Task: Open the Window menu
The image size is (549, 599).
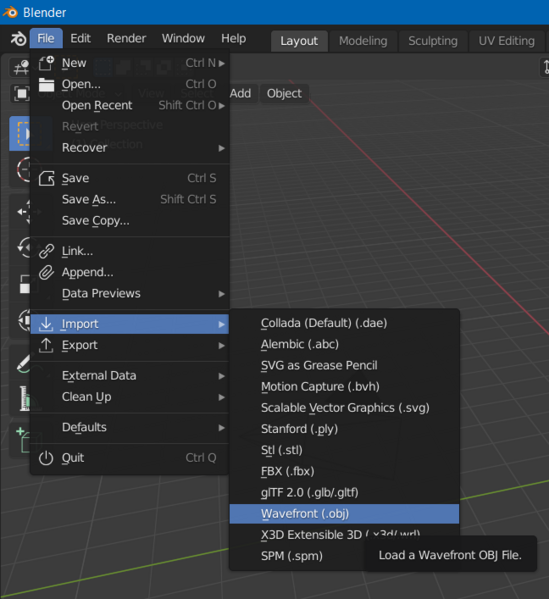Action: coord(183,39)
